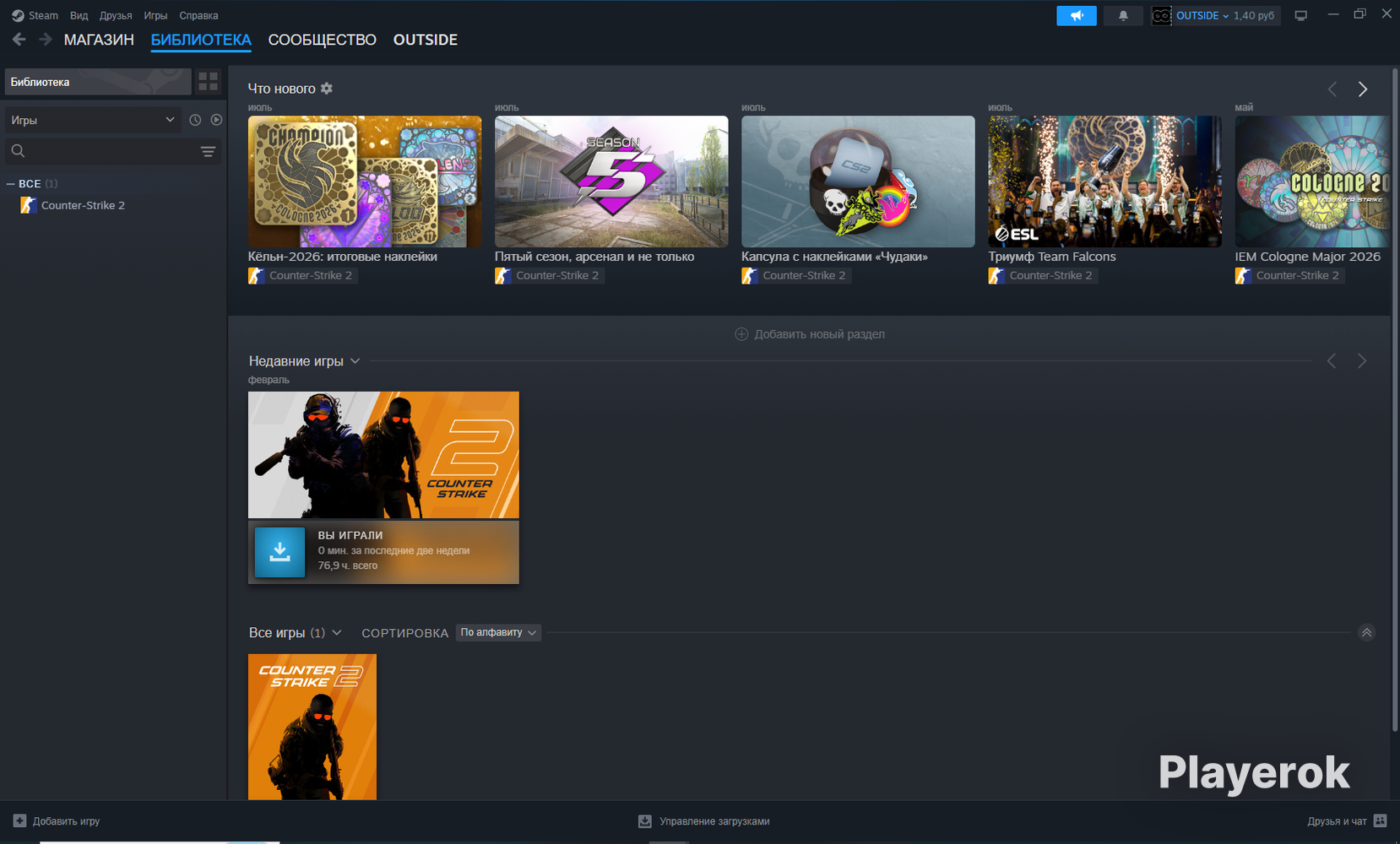Image resolution: width=1400 pixels, height=844 pixels.
Task: Open the Справка menu
Action: pos(198,16)
